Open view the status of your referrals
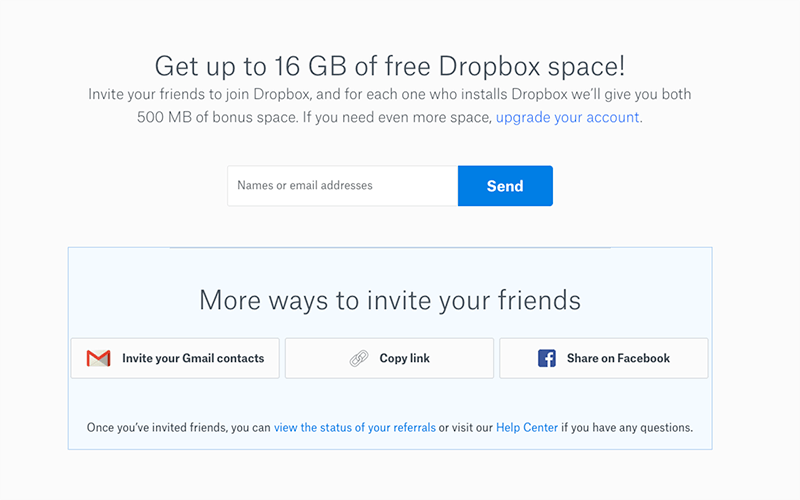 (x=354, y=427)
